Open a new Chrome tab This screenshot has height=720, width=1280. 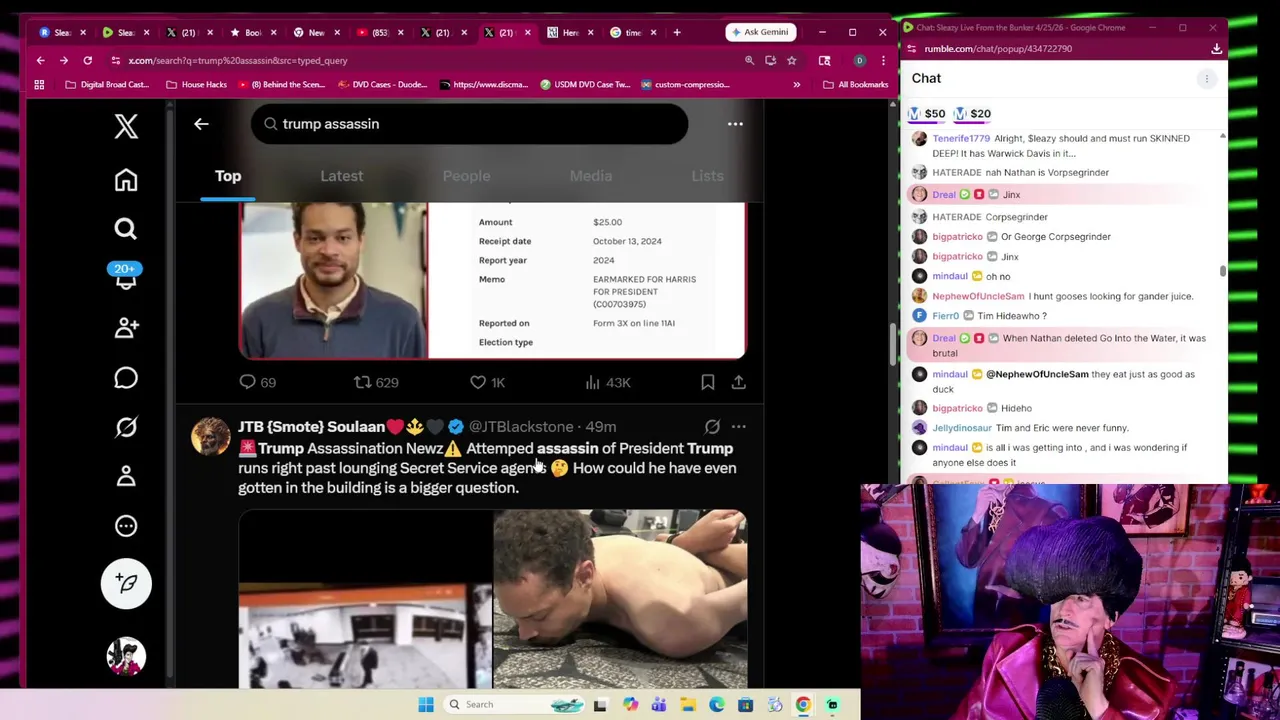[677, 32]
